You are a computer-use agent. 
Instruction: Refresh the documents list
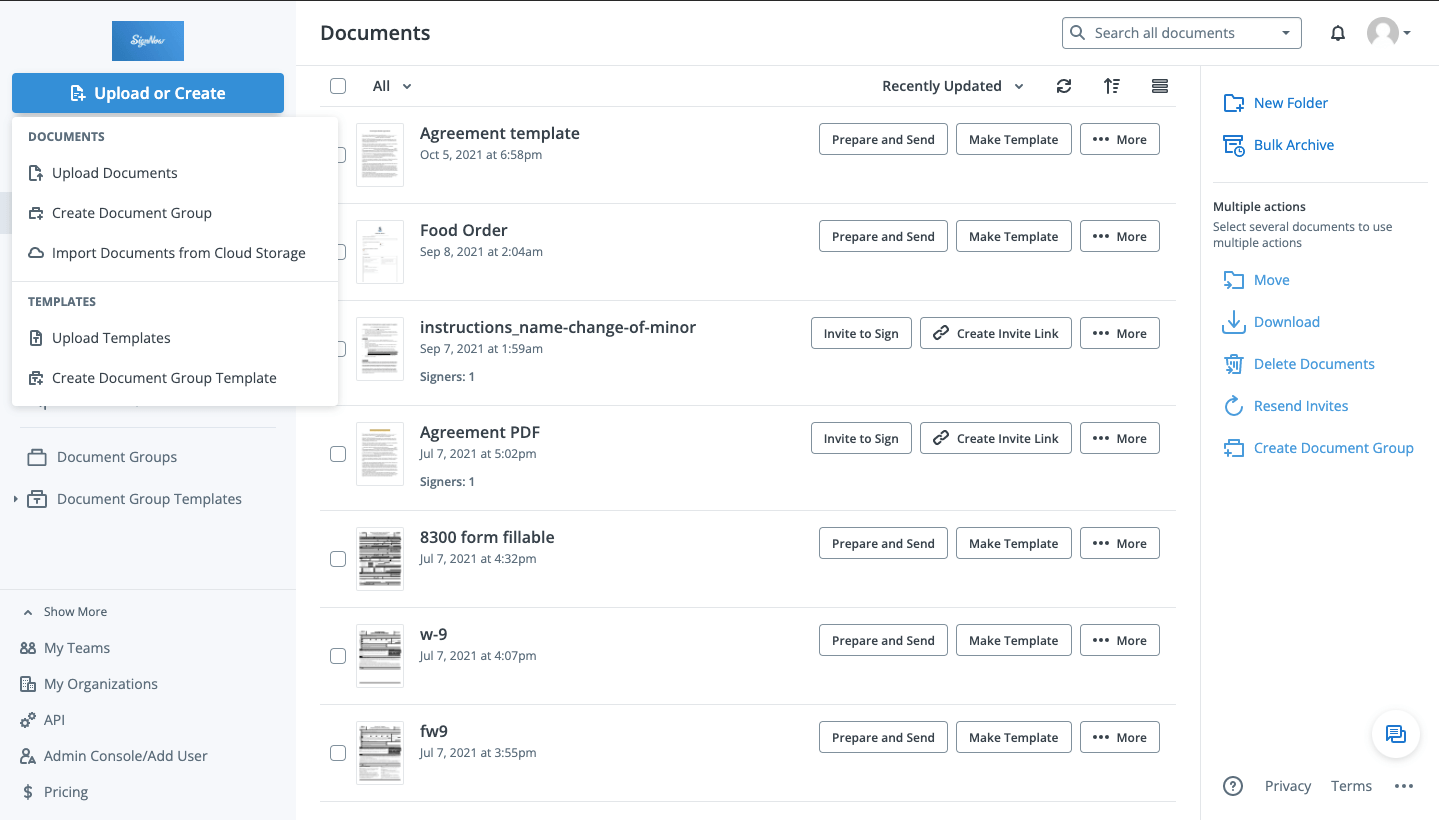(x=1063, y=86)
